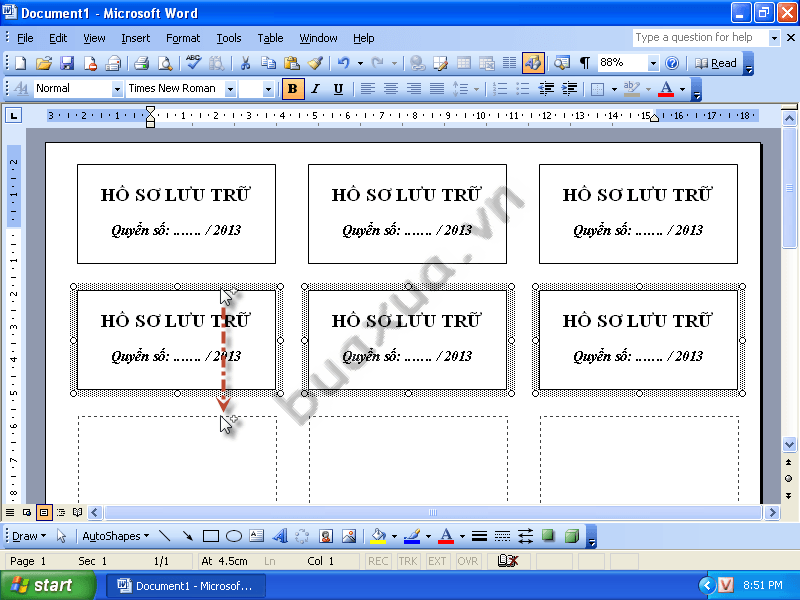This screenshot has height=600, width=800.
Task: Open a file with the folder icon
Action: [44, 63]
